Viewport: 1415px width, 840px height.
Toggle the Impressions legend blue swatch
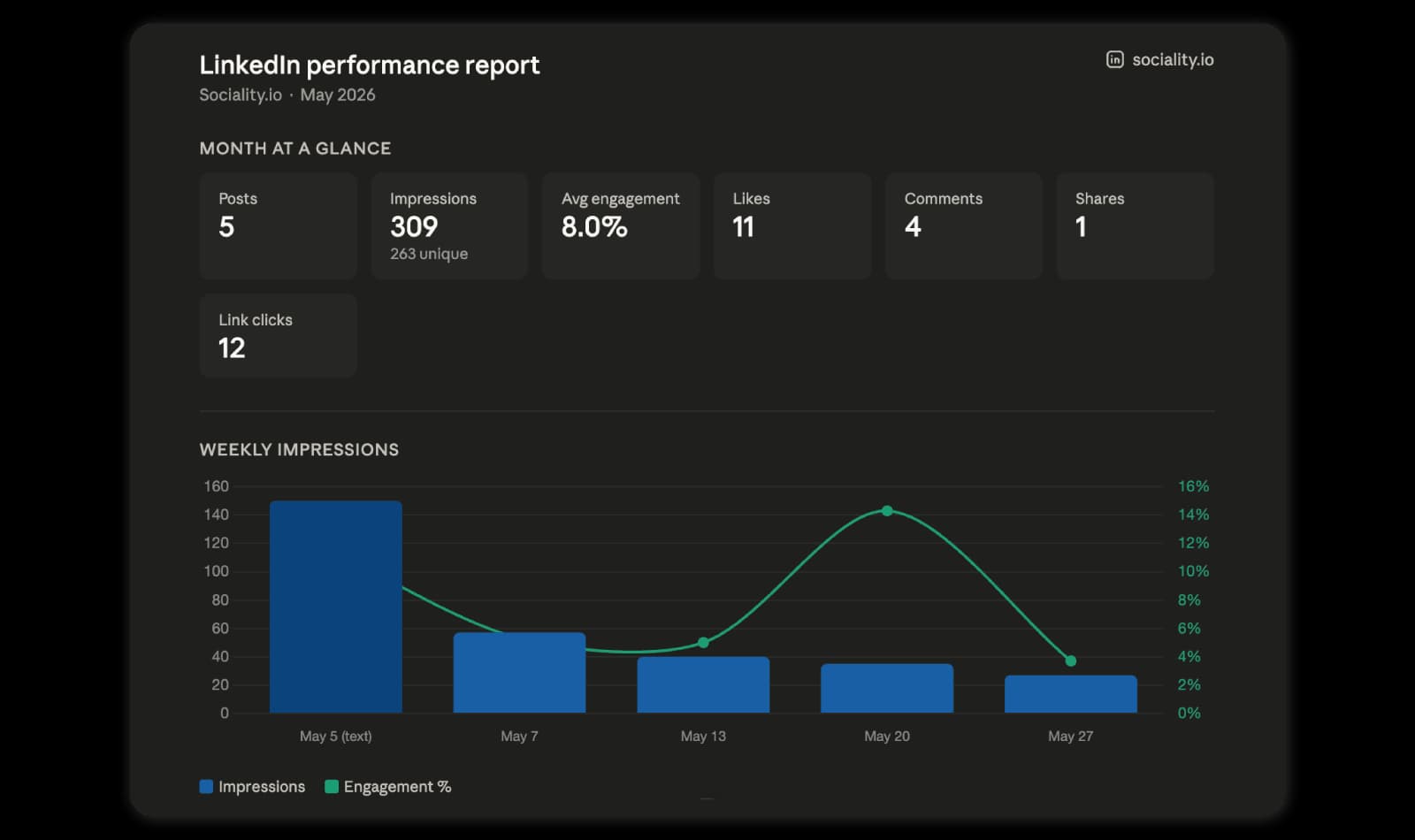click(206, 787)
